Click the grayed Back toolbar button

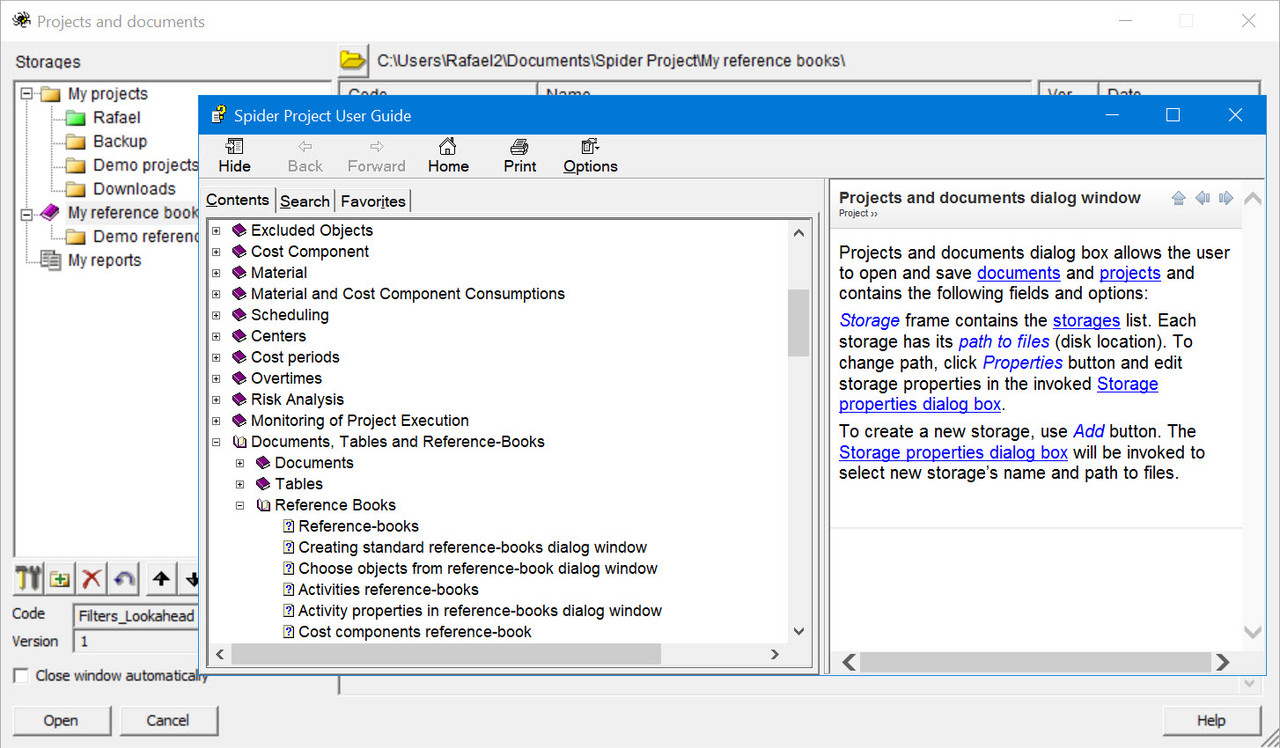305,156
